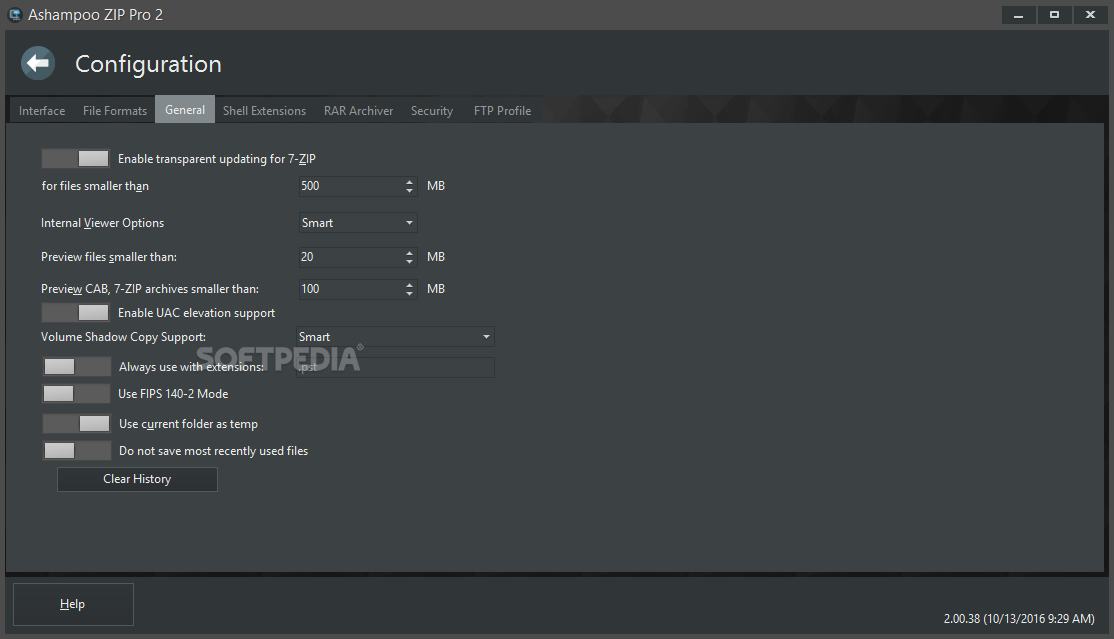Viewport: 1114px width, 639px height.
Task: Maximize the Ashampoo ZIP Pro window
Action: (1054, 15)
